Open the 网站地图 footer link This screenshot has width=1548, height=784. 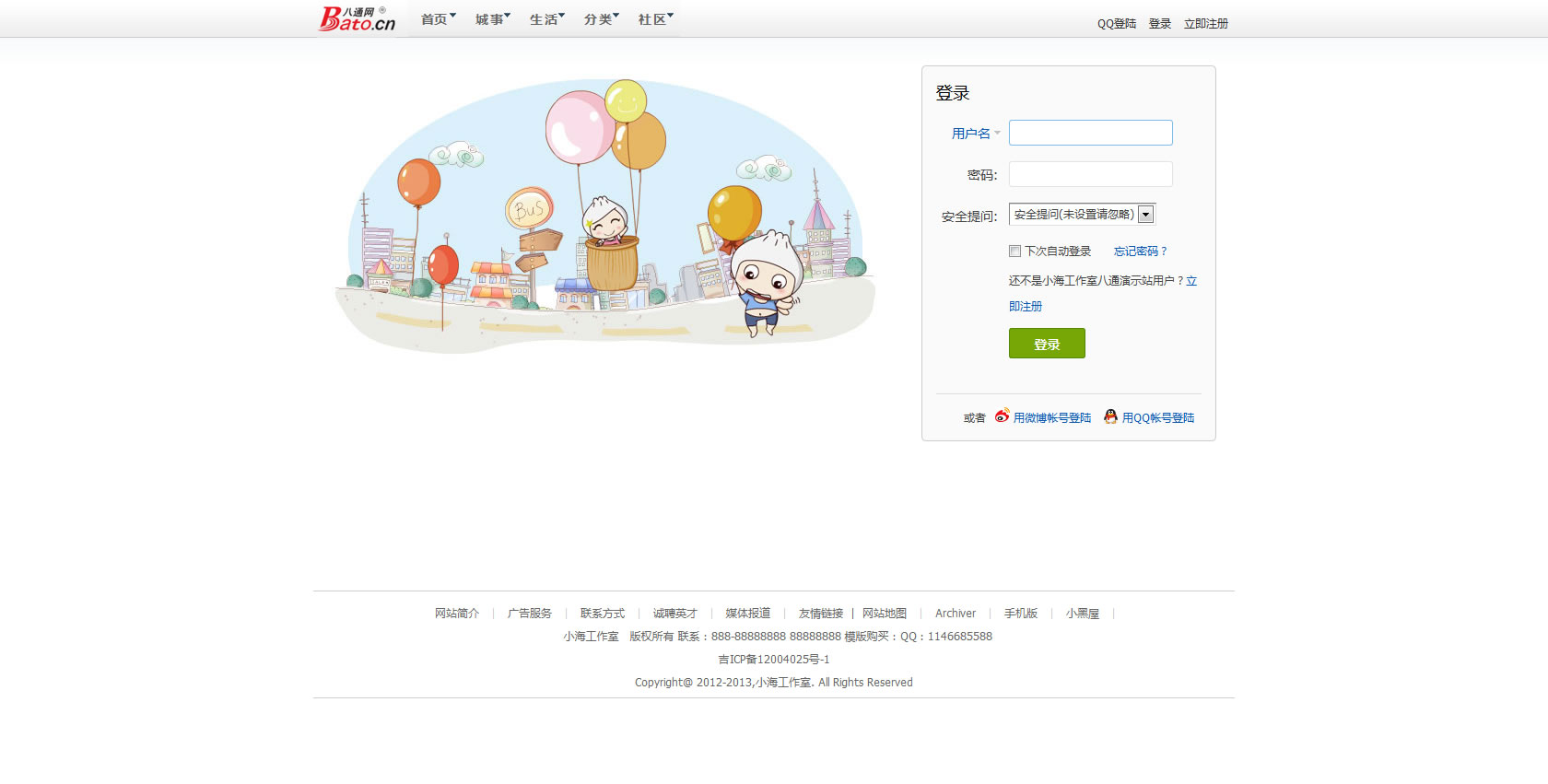tap(885, 614)
